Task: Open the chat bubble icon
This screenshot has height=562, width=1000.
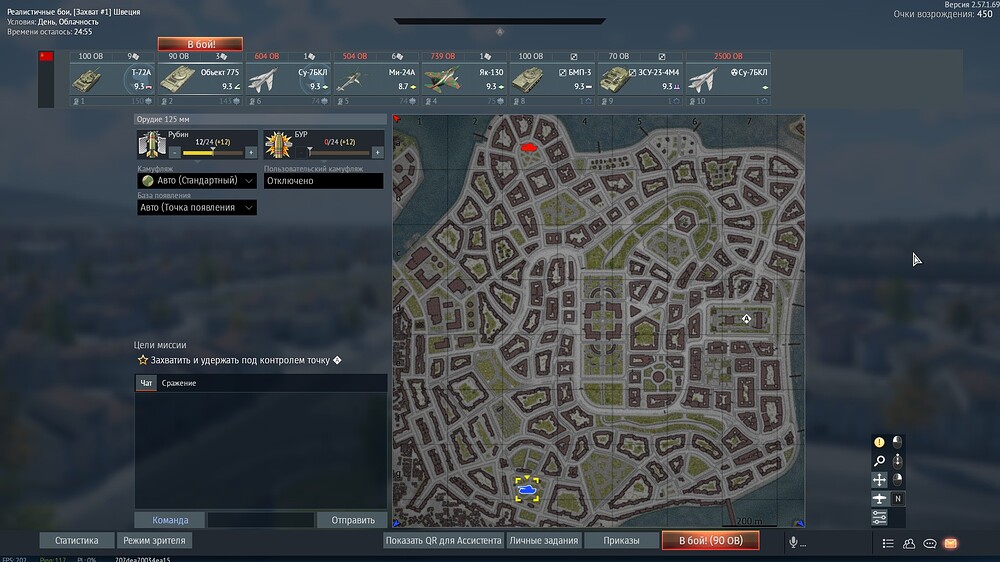Action: pyautogui.click(x=930, y=544)
